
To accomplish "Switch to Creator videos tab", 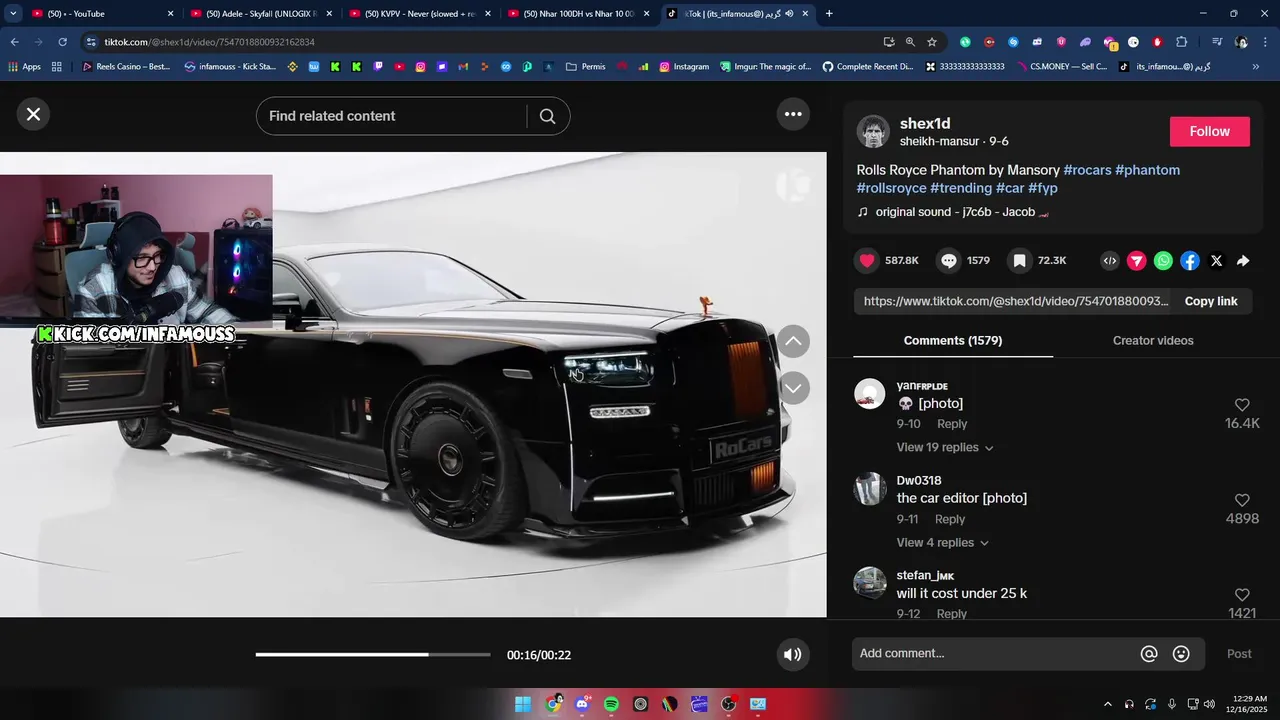I will (1153, 341).
